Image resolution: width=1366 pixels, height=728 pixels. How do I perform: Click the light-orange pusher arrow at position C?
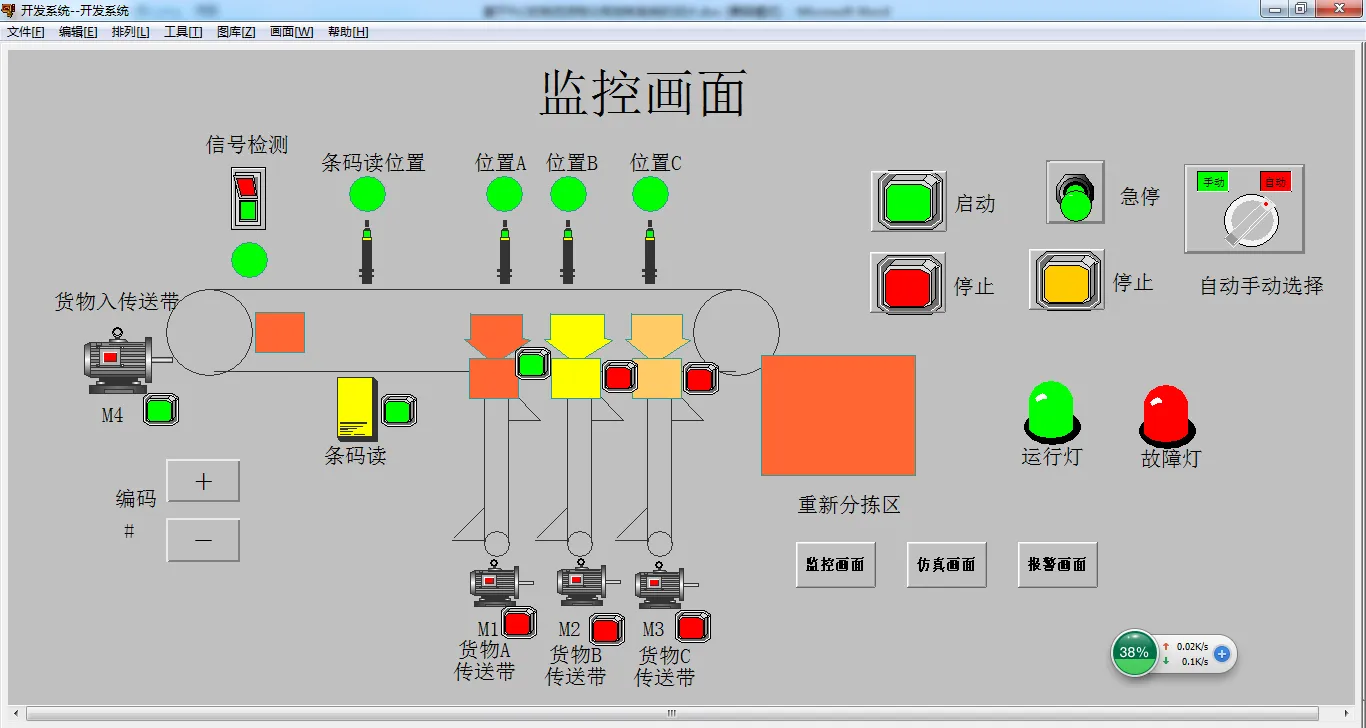click(657, 335)
